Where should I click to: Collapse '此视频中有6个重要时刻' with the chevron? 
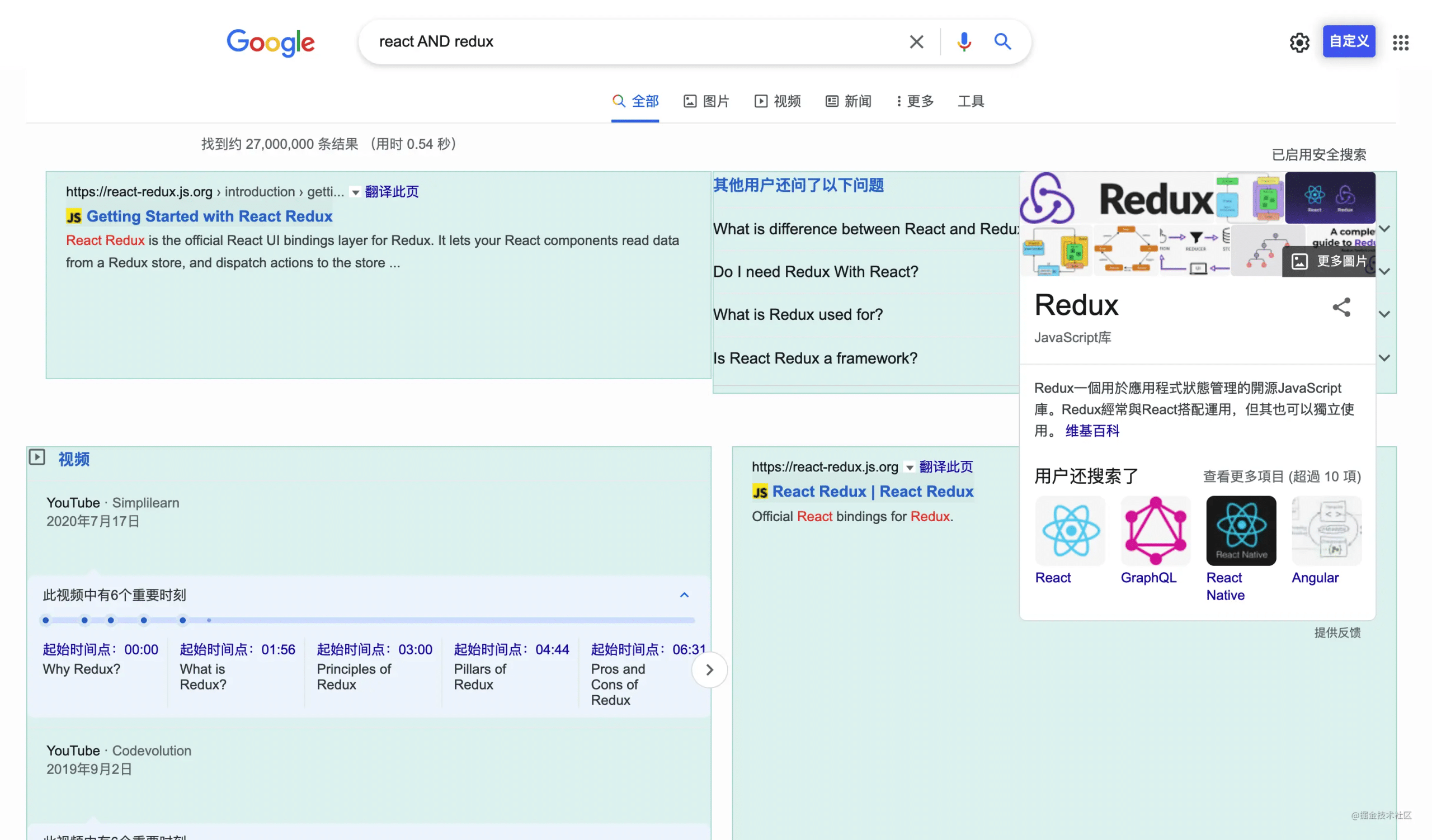pos(684,594)
